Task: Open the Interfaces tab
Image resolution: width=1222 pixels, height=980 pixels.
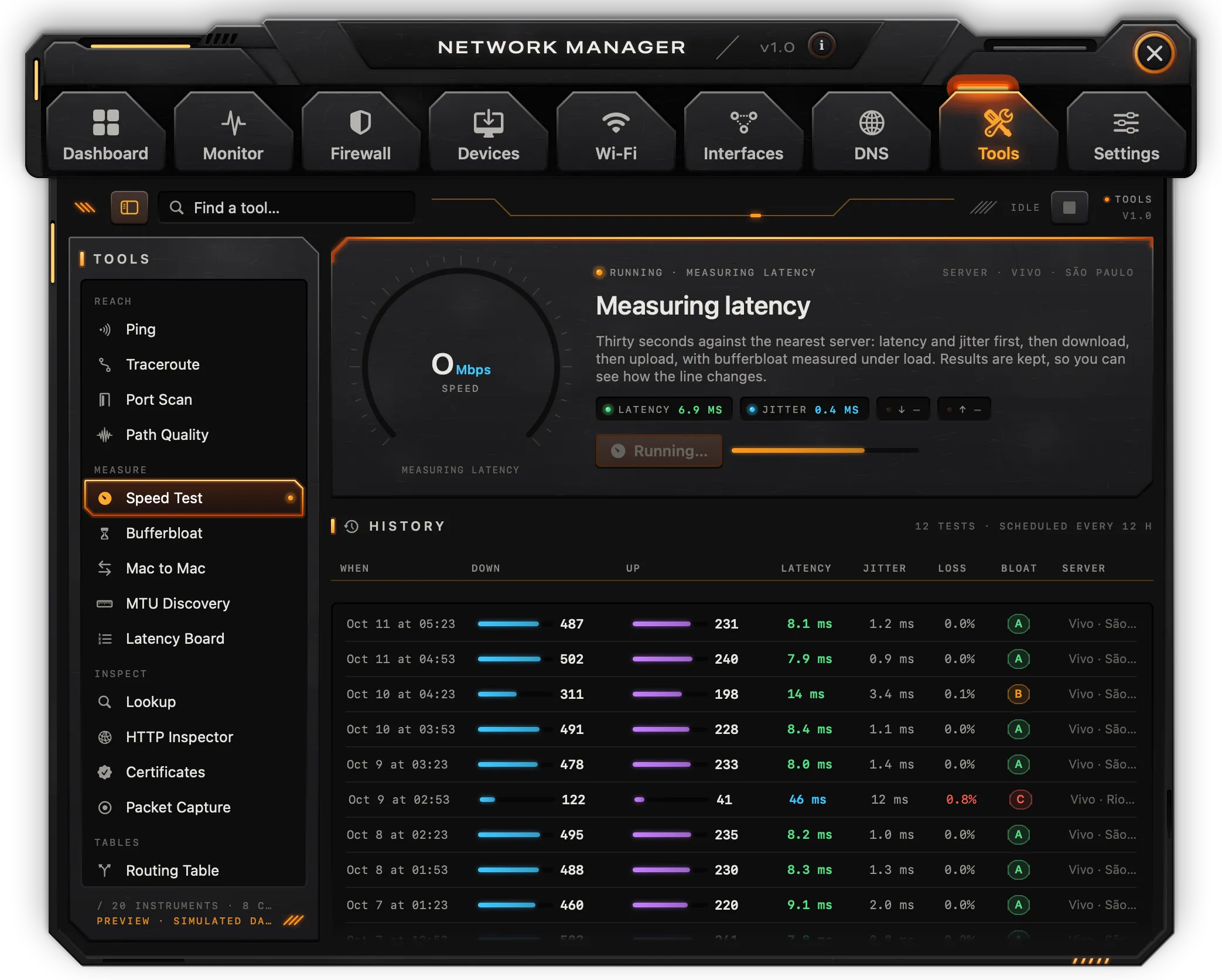Action: click(743, 132)
